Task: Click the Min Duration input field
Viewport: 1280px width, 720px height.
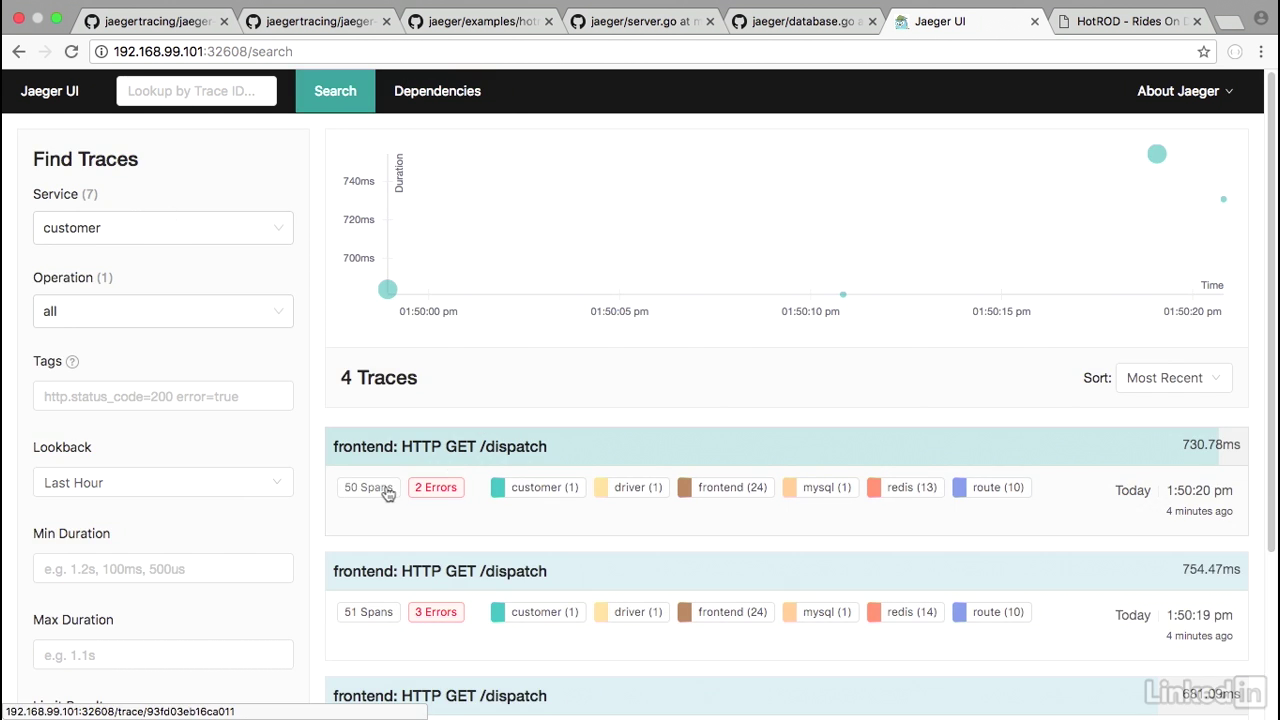Action: [x=163, y=569]
